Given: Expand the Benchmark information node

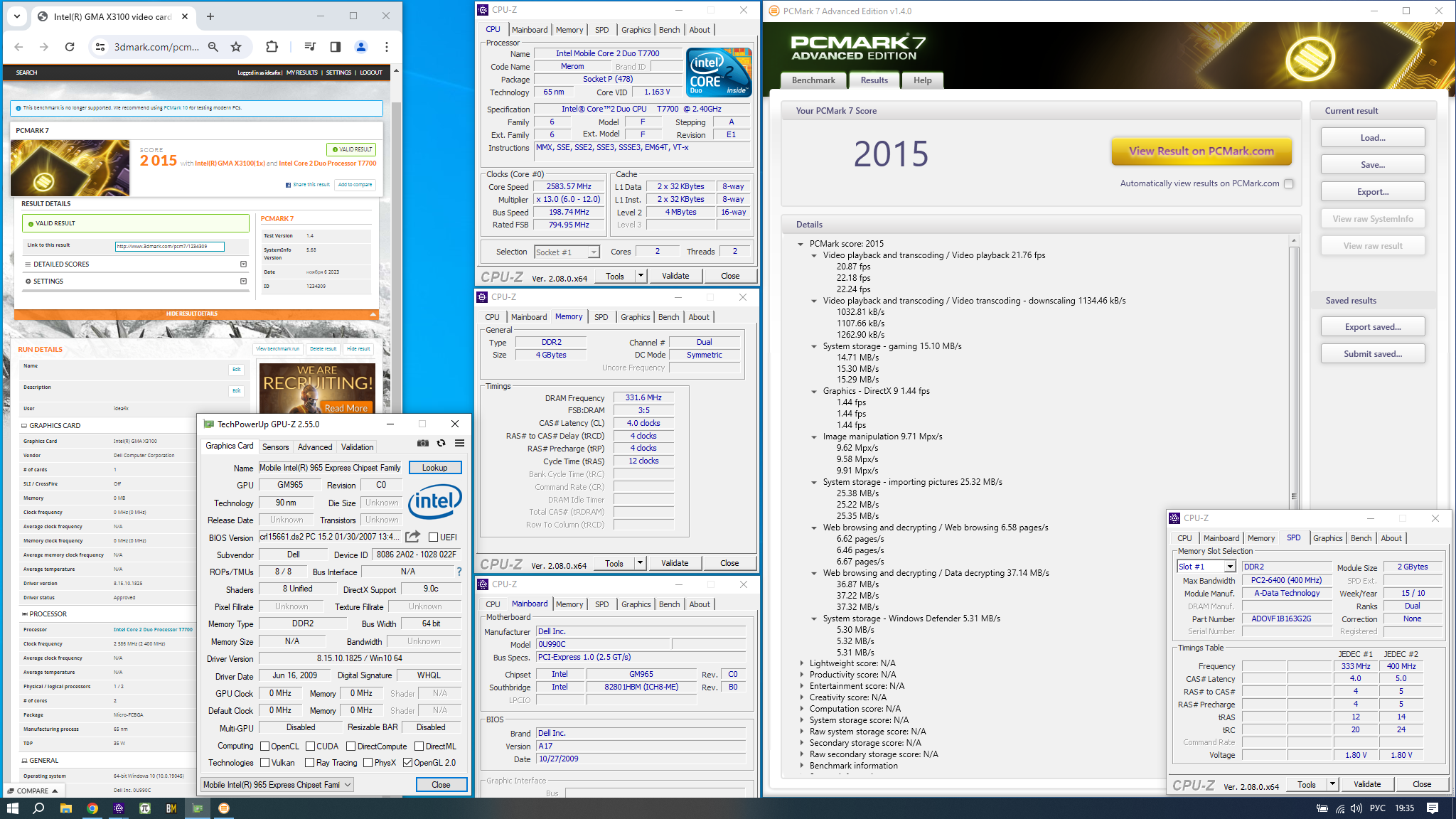Looking at the screenshot, I should pyautogui.click(x=801, y=766).
